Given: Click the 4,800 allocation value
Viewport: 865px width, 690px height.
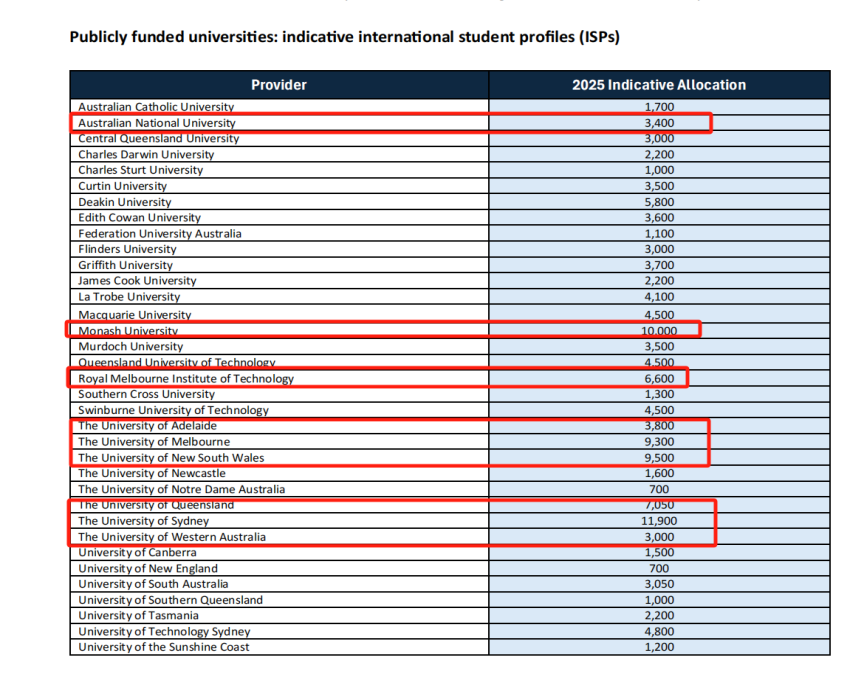Looking at the screenshot, I should (x=659, y=631).
